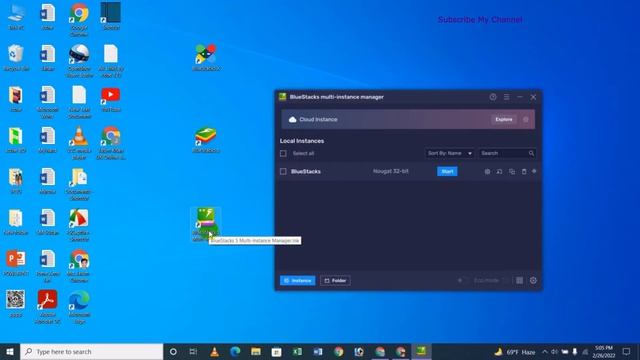Start the BlueStacks Nougat 32-bit instance
640x360 pixels.
[x=447, y=171]
